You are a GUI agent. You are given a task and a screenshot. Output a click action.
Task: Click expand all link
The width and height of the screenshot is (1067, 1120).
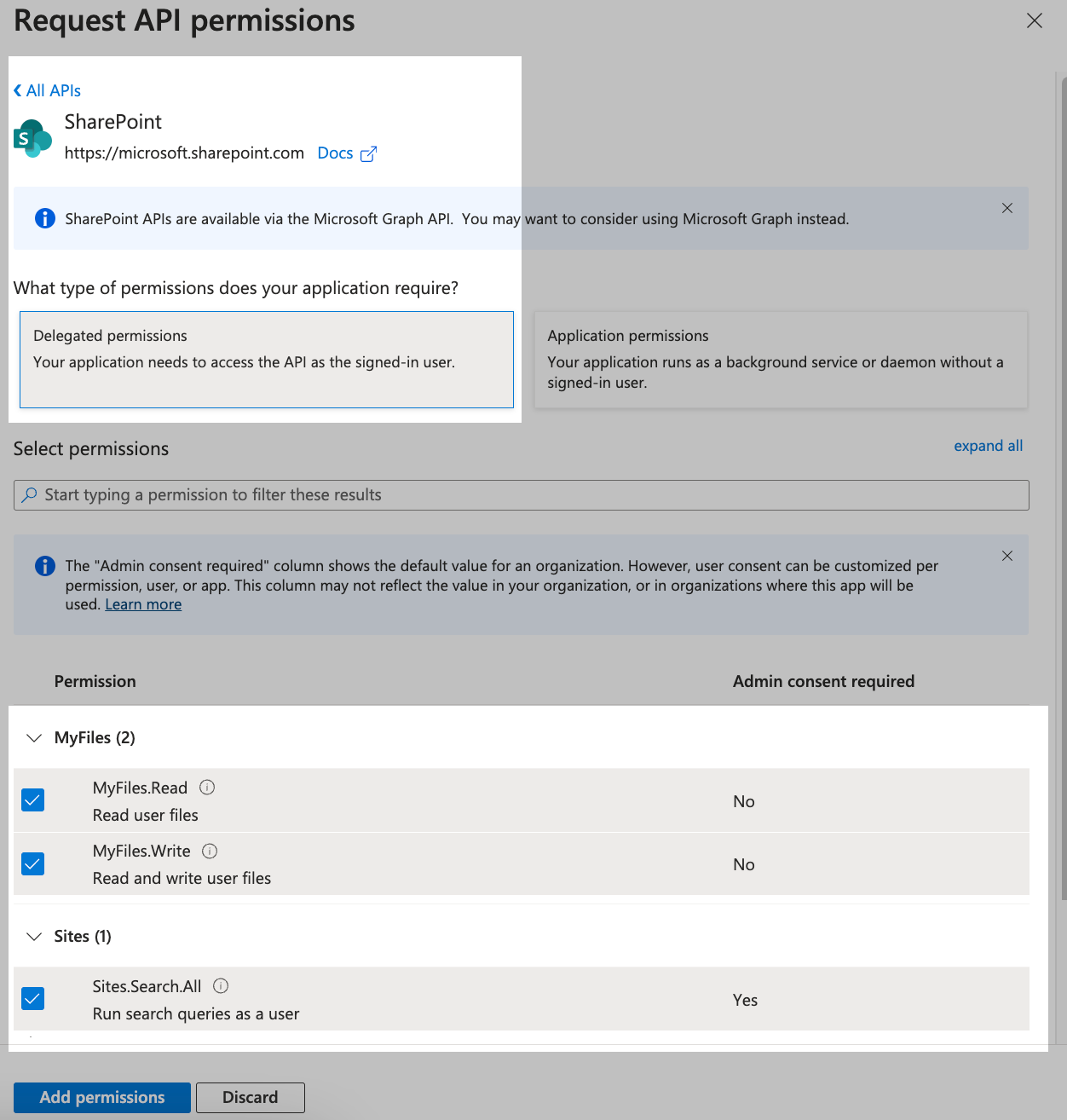988,446
